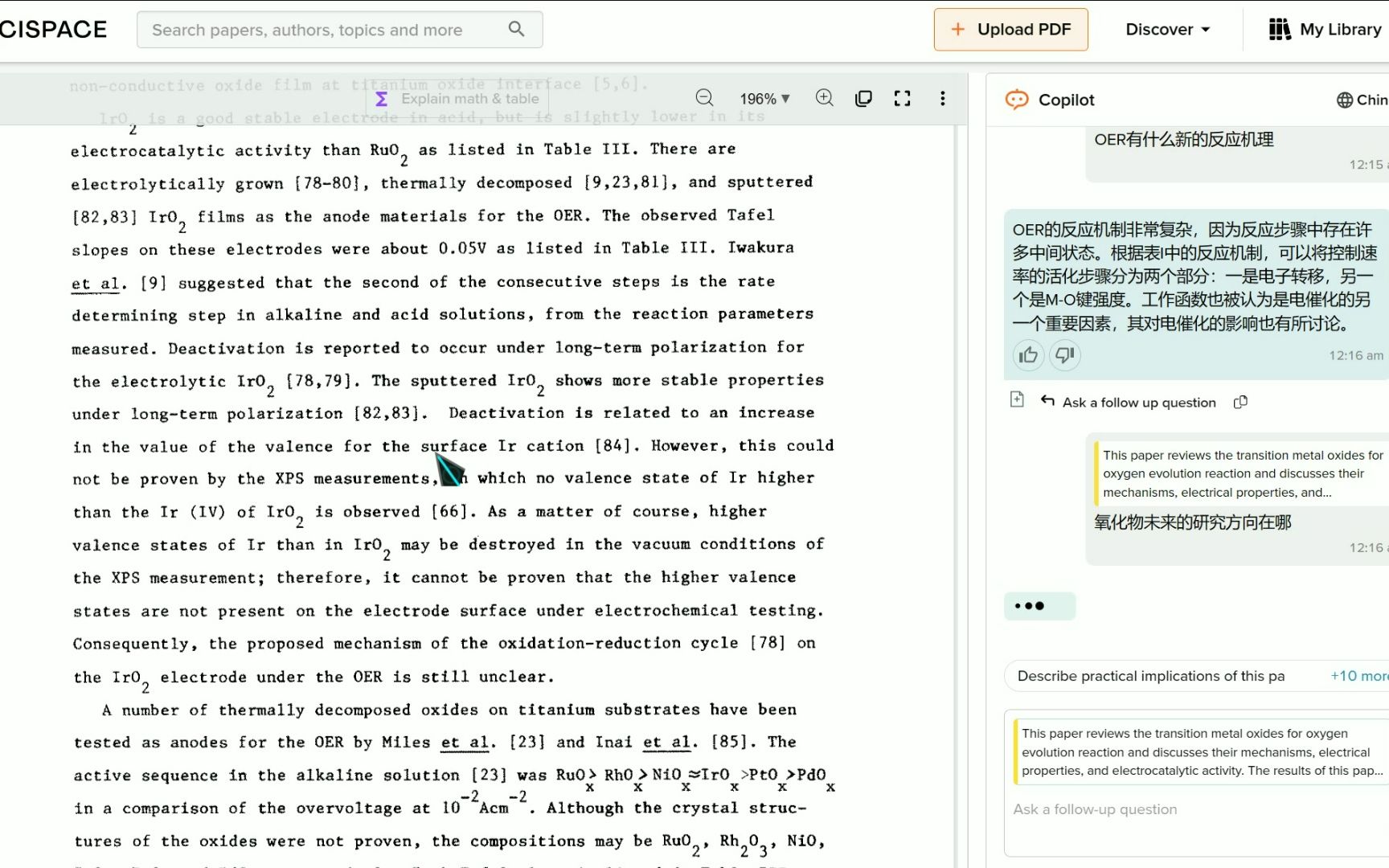The height and width of the screenshot is (868, 1389).
Task: Open the PDF toolbar more options menu
Action: [x=942, y=98]
